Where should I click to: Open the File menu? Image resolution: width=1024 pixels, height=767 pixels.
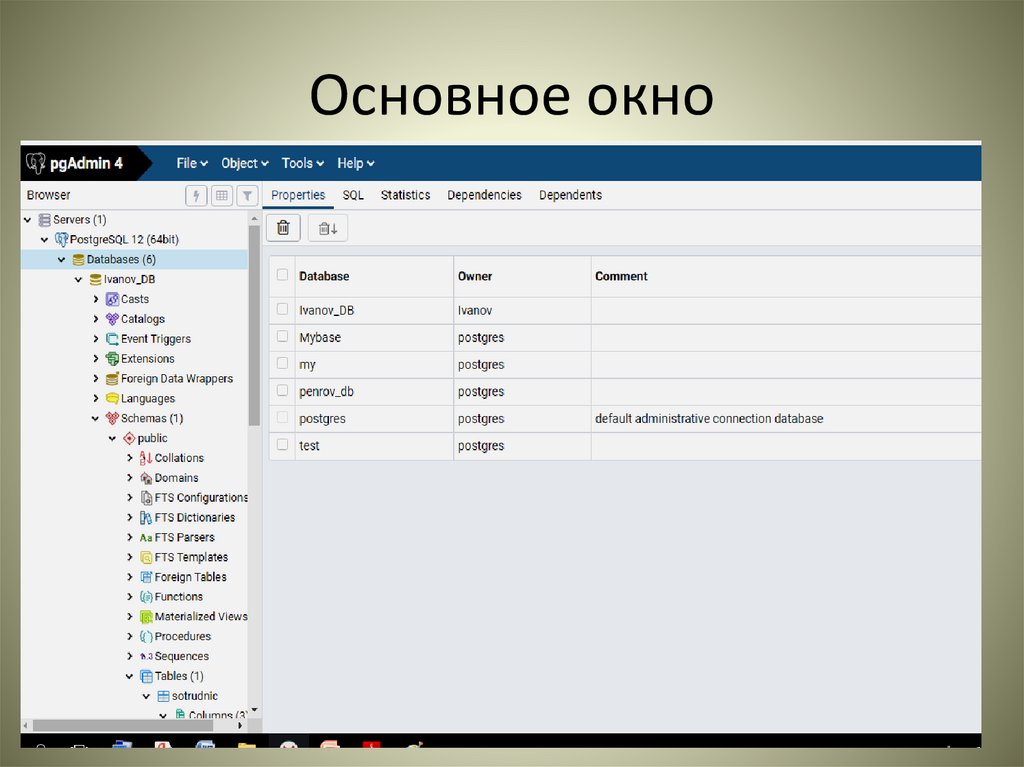191,163
